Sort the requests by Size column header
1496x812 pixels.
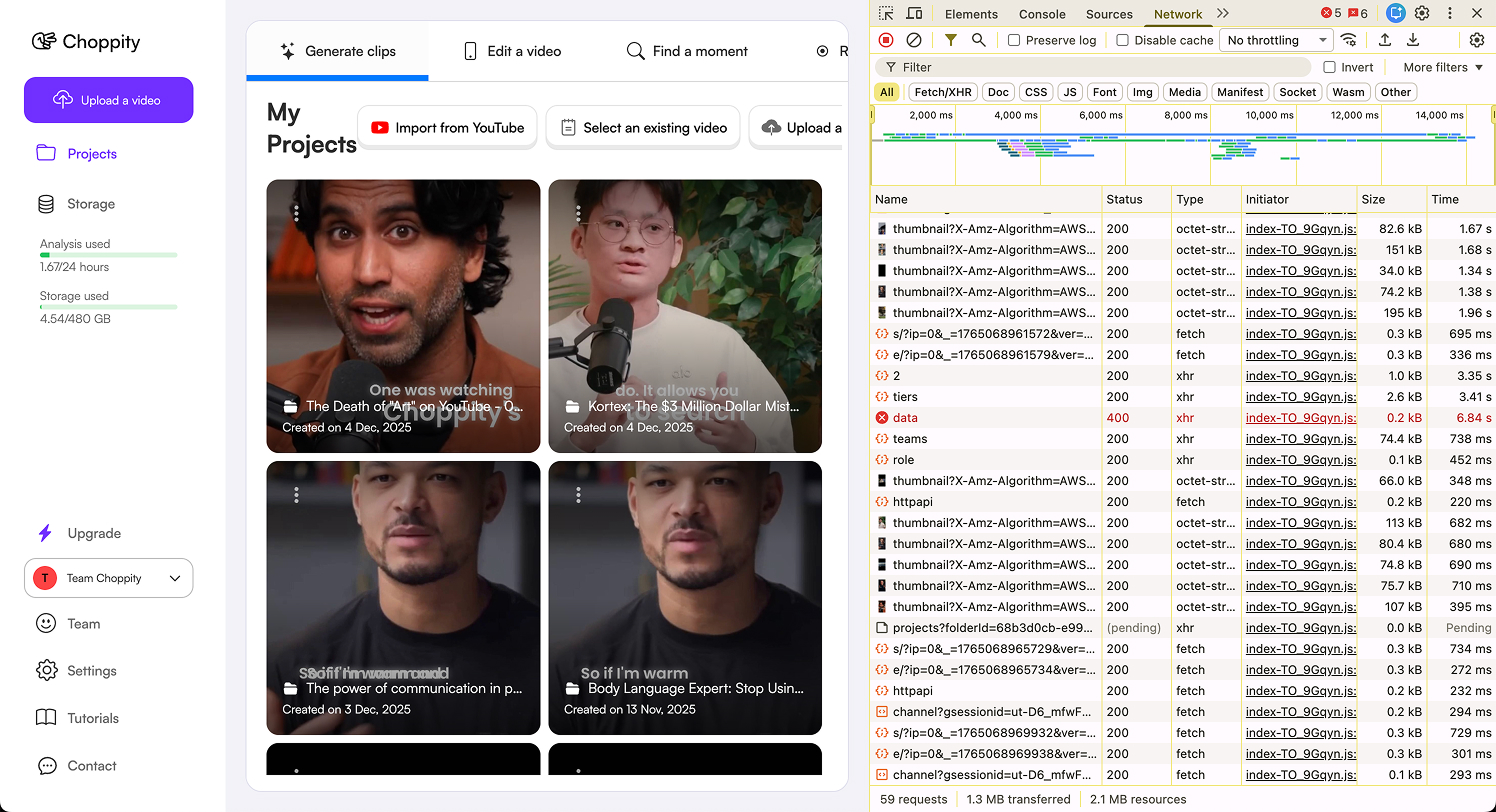tap(1391, 199)
